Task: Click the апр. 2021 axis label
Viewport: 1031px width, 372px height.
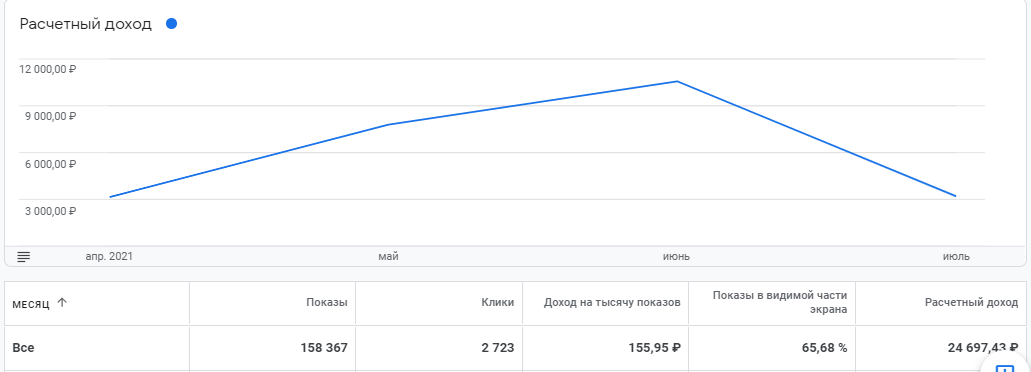Action: (x=109, y=256)
